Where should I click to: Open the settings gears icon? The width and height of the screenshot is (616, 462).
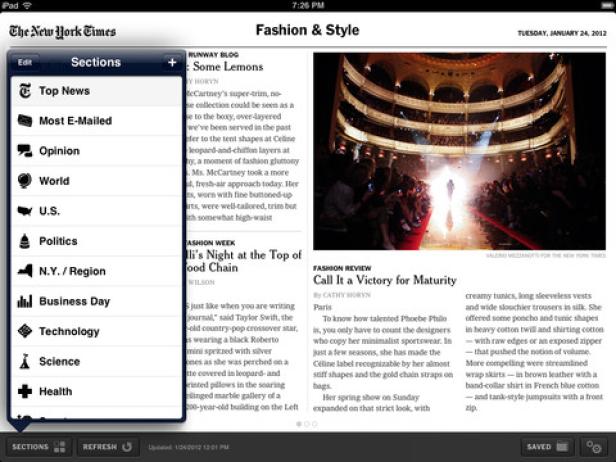(x=594, y=447)
